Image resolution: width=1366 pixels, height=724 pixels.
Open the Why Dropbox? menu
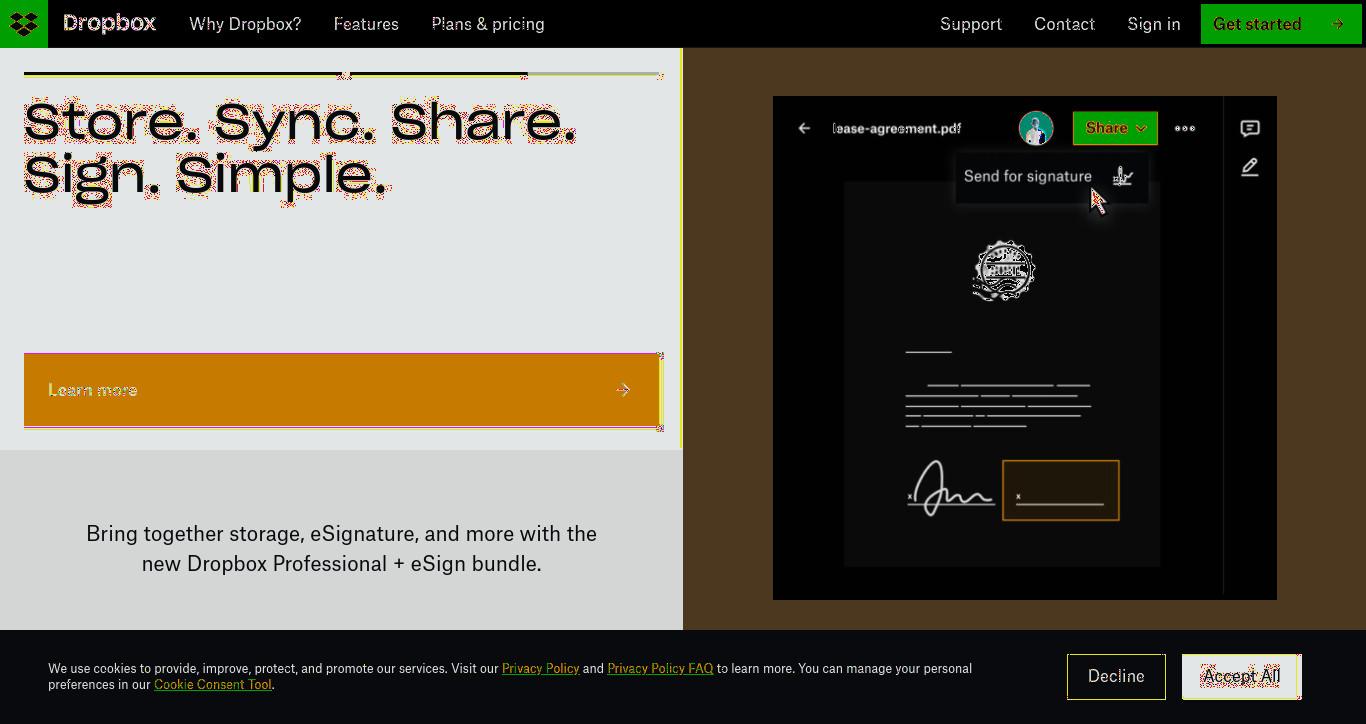(x=245, y=24)
